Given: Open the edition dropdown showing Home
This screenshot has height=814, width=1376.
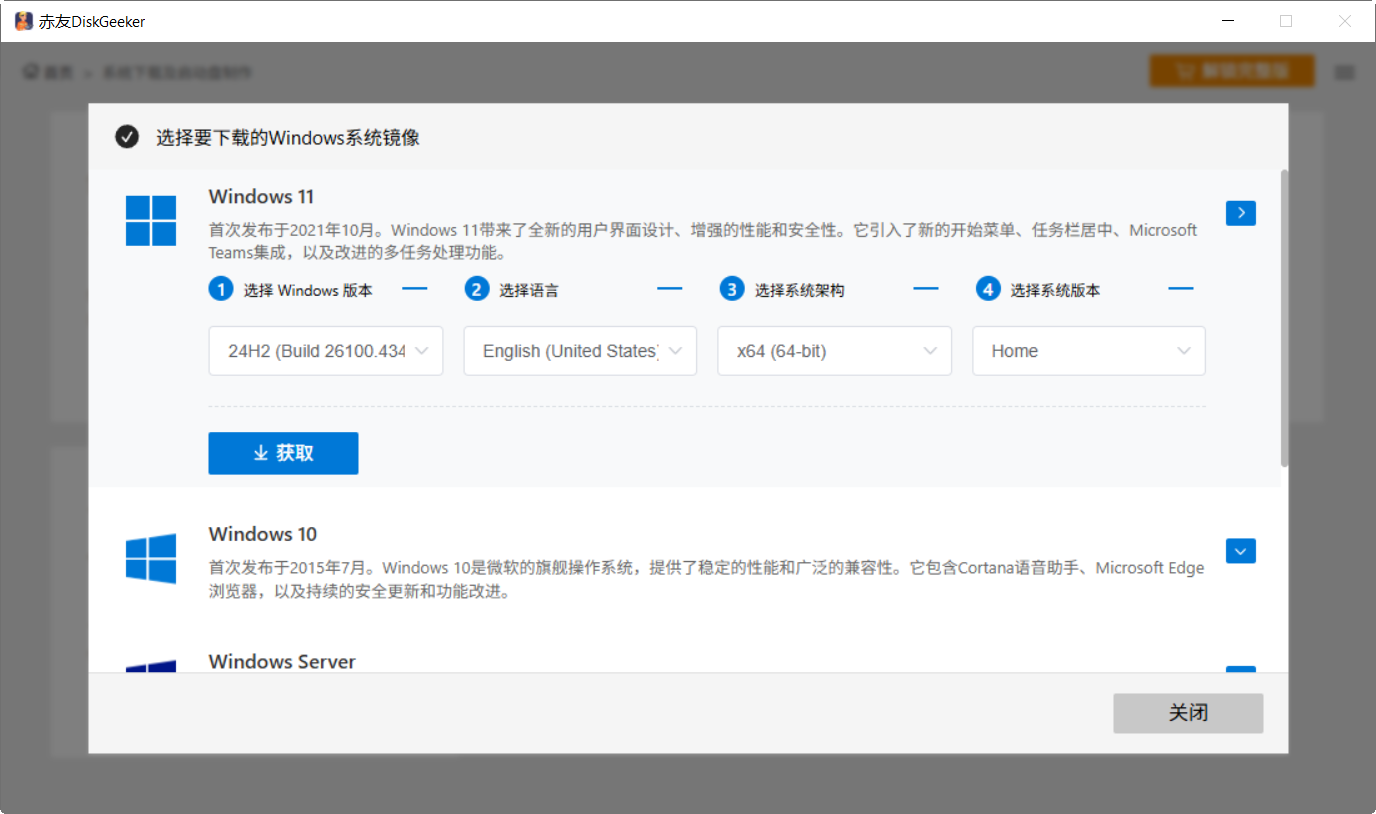Looking at the screenshot, I should click(x=1088, y=351).
